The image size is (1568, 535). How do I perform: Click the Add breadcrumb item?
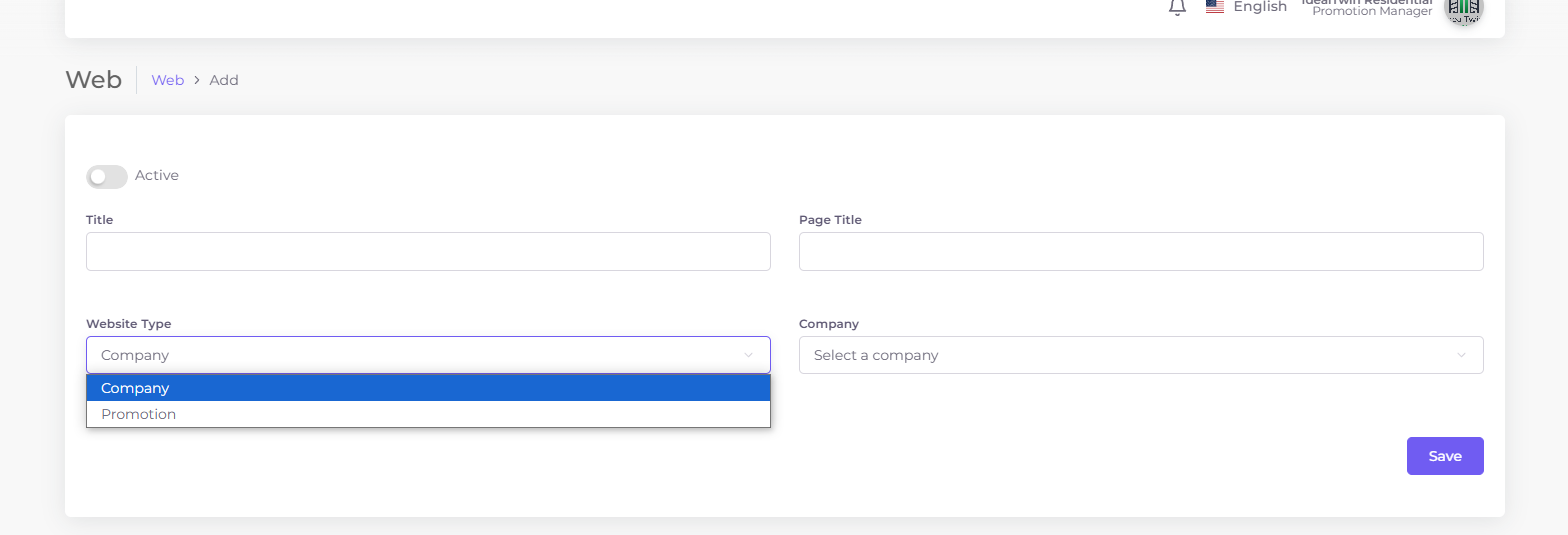tap(224, 80)
